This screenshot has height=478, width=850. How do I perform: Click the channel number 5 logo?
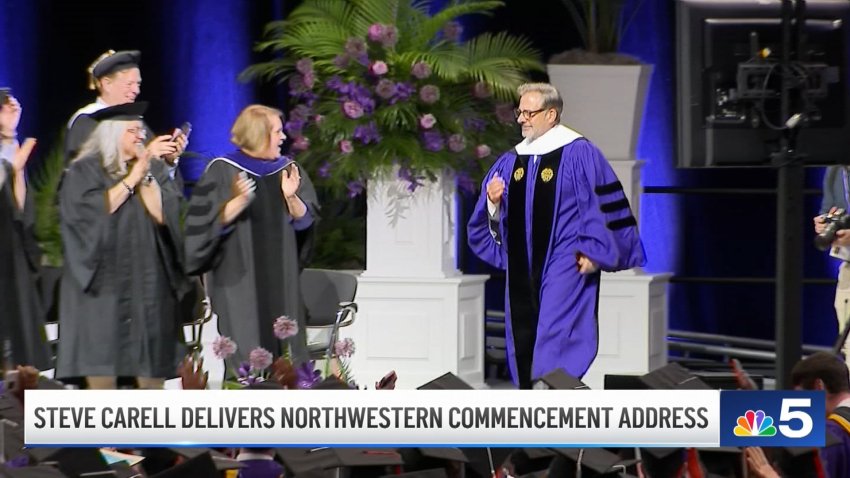click(796, 418)
